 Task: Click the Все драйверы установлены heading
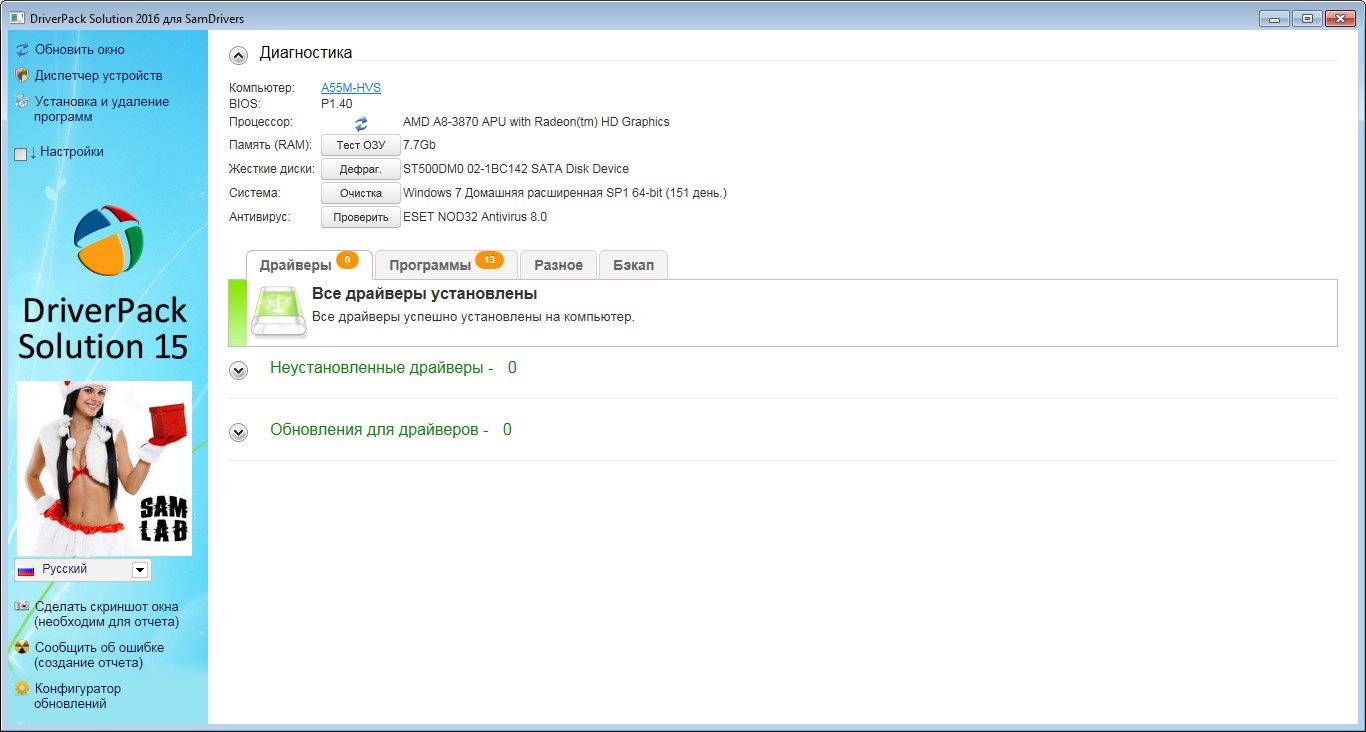point(424,294)
